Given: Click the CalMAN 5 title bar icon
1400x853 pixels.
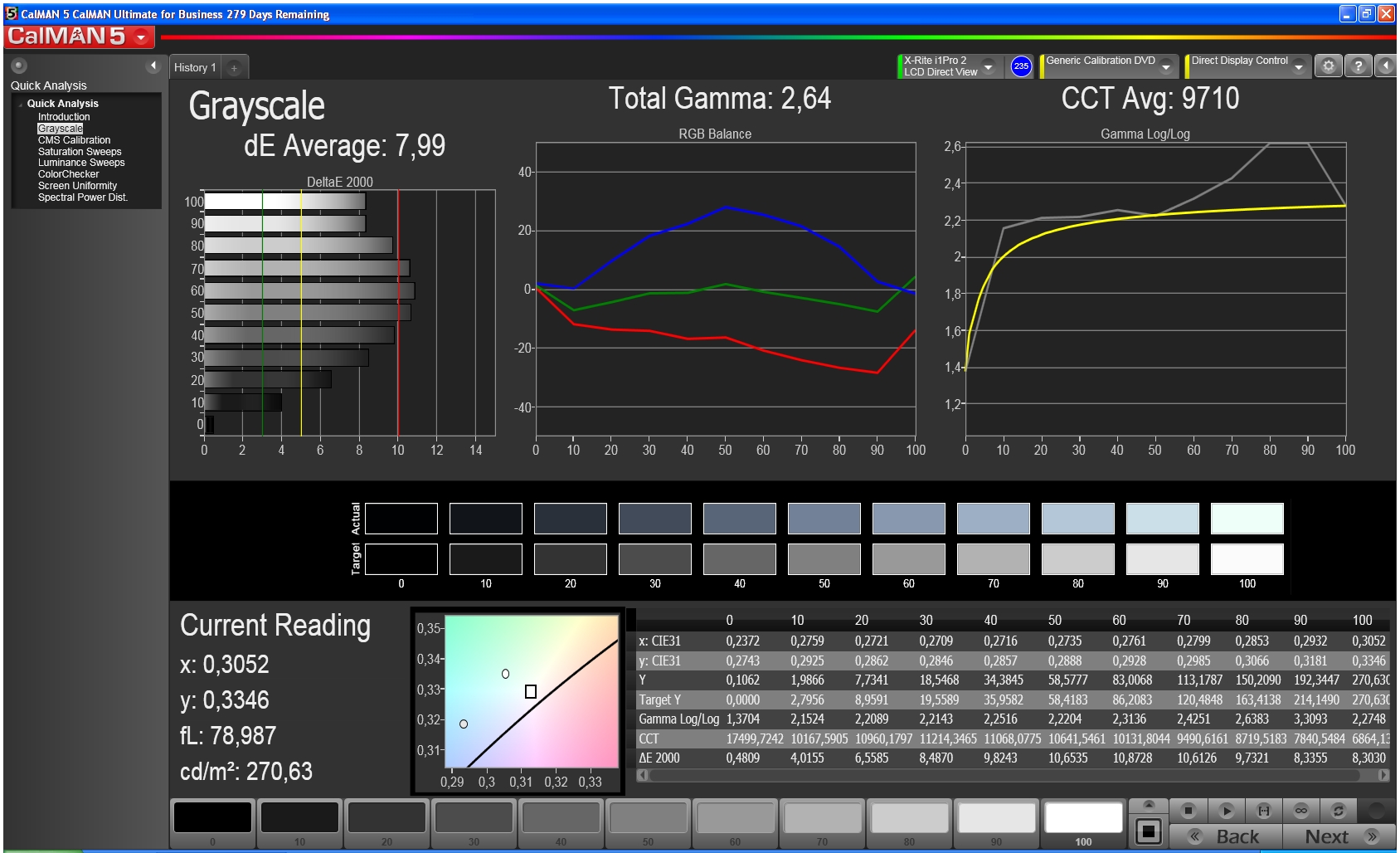Looking at the screenshot, I should [12, 13].
